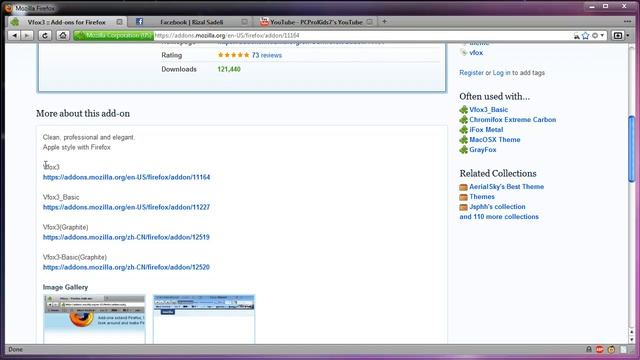Open the vfox tag link
This screenshot has height=360, width=640.
click(476, 53)
